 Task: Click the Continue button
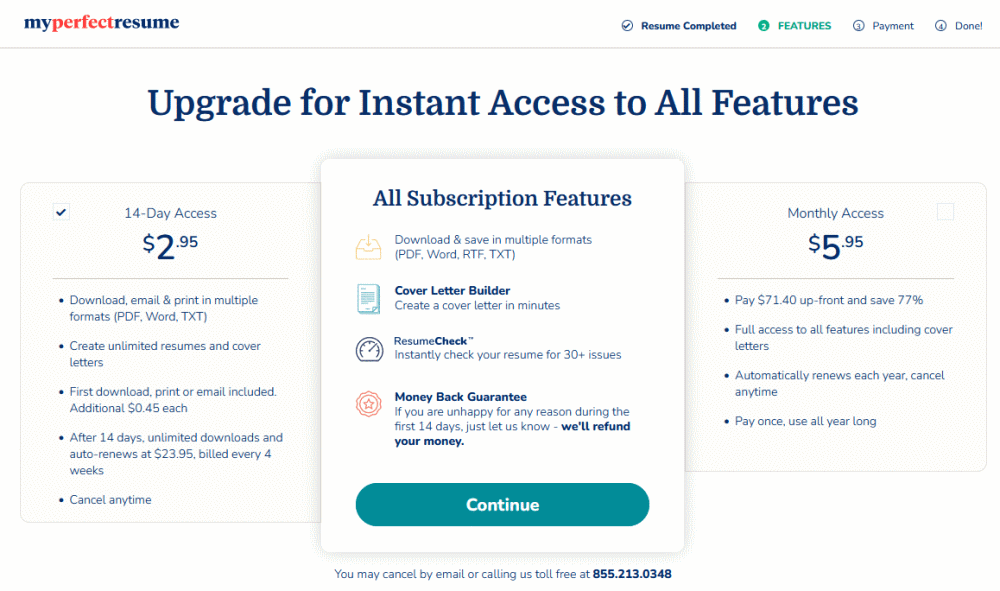[x=502, y=505]
